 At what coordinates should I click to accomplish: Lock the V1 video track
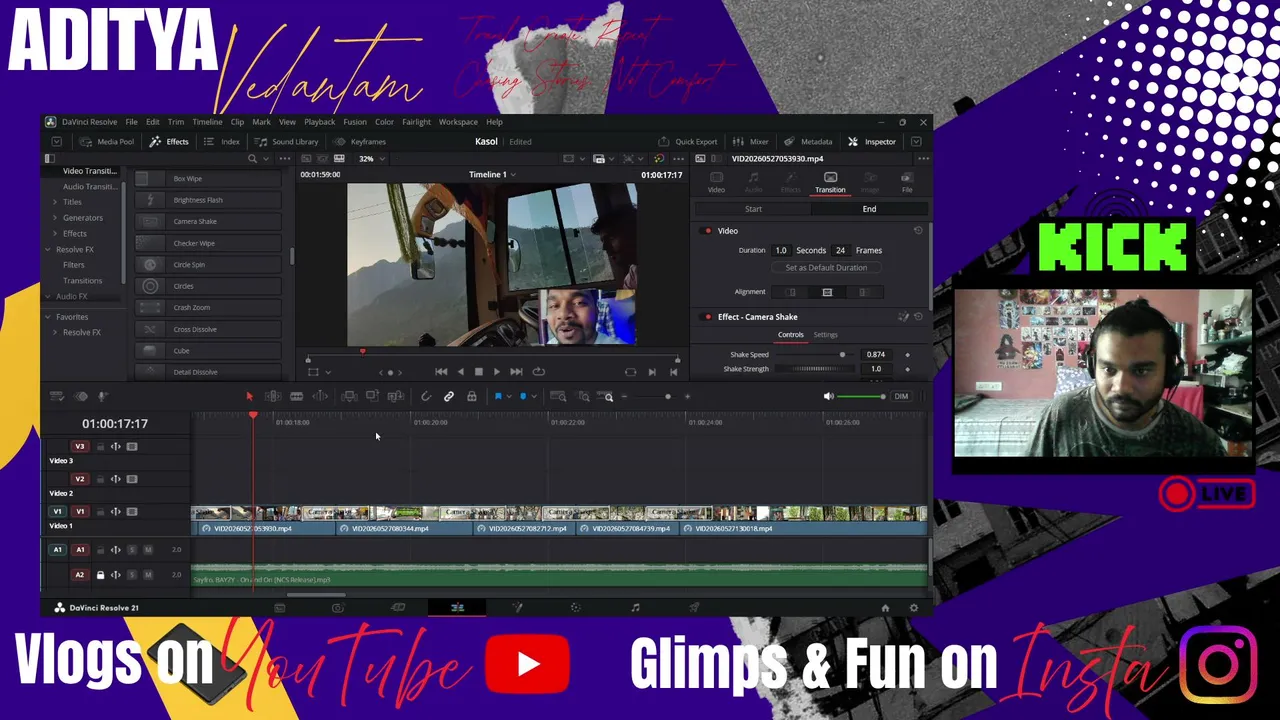coord(100,512)
